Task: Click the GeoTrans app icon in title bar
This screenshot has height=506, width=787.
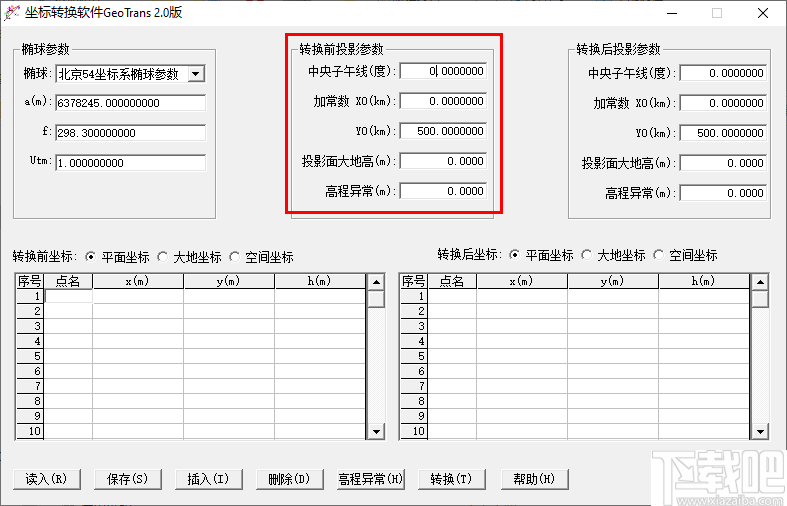Action: [12, 13]
